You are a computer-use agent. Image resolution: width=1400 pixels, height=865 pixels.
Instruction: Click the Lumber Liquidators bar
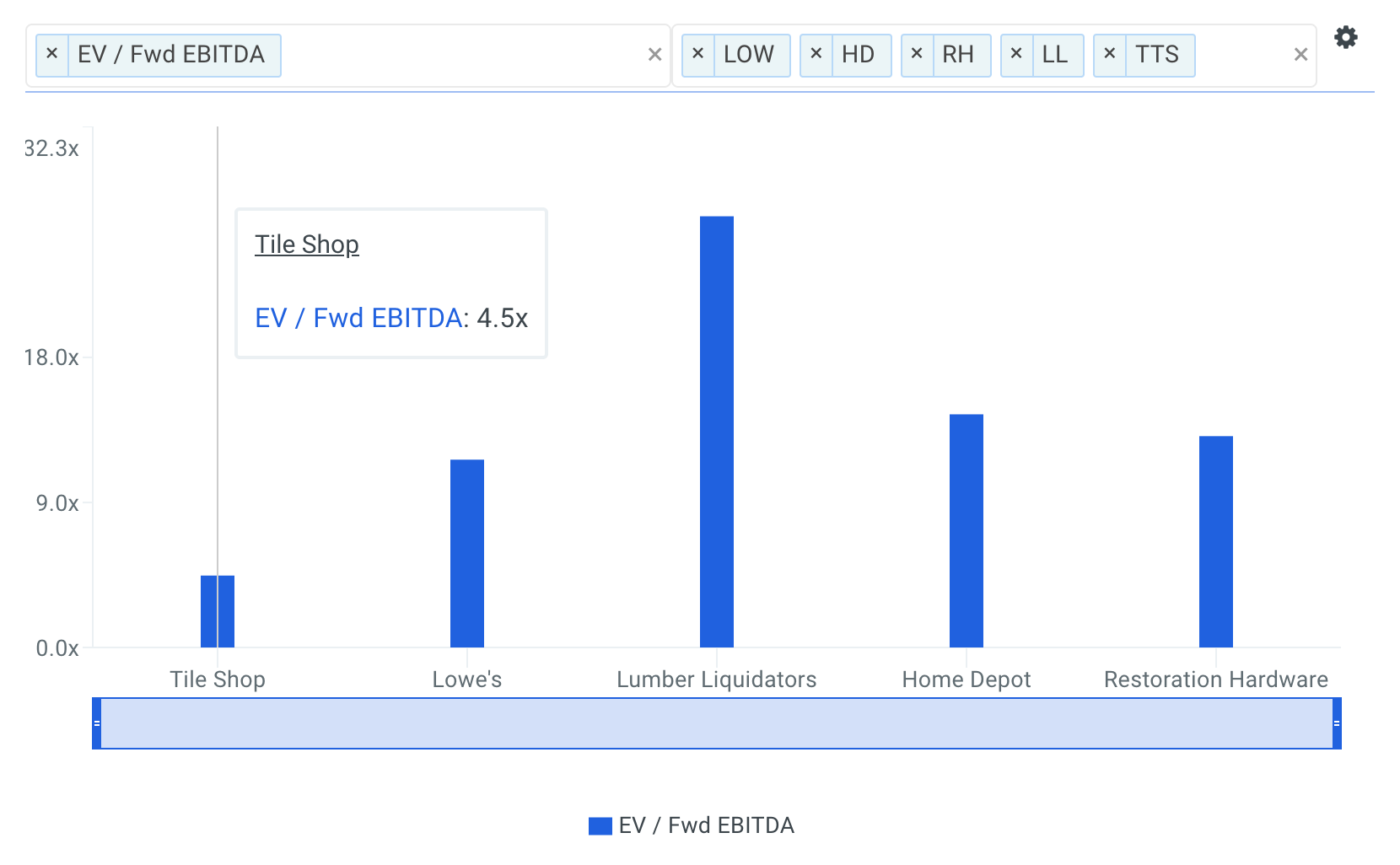[717, 432]
